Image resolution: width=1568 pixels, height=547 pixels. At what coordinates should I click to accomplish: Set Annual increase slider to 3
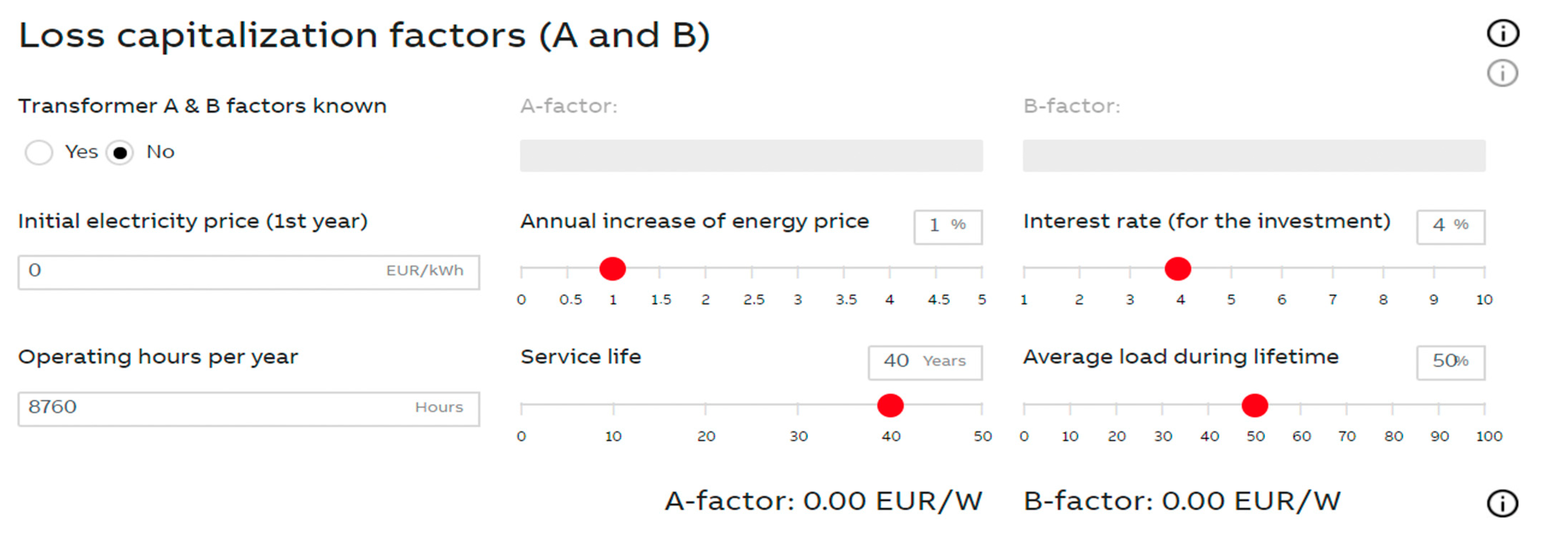coord(797,268)
